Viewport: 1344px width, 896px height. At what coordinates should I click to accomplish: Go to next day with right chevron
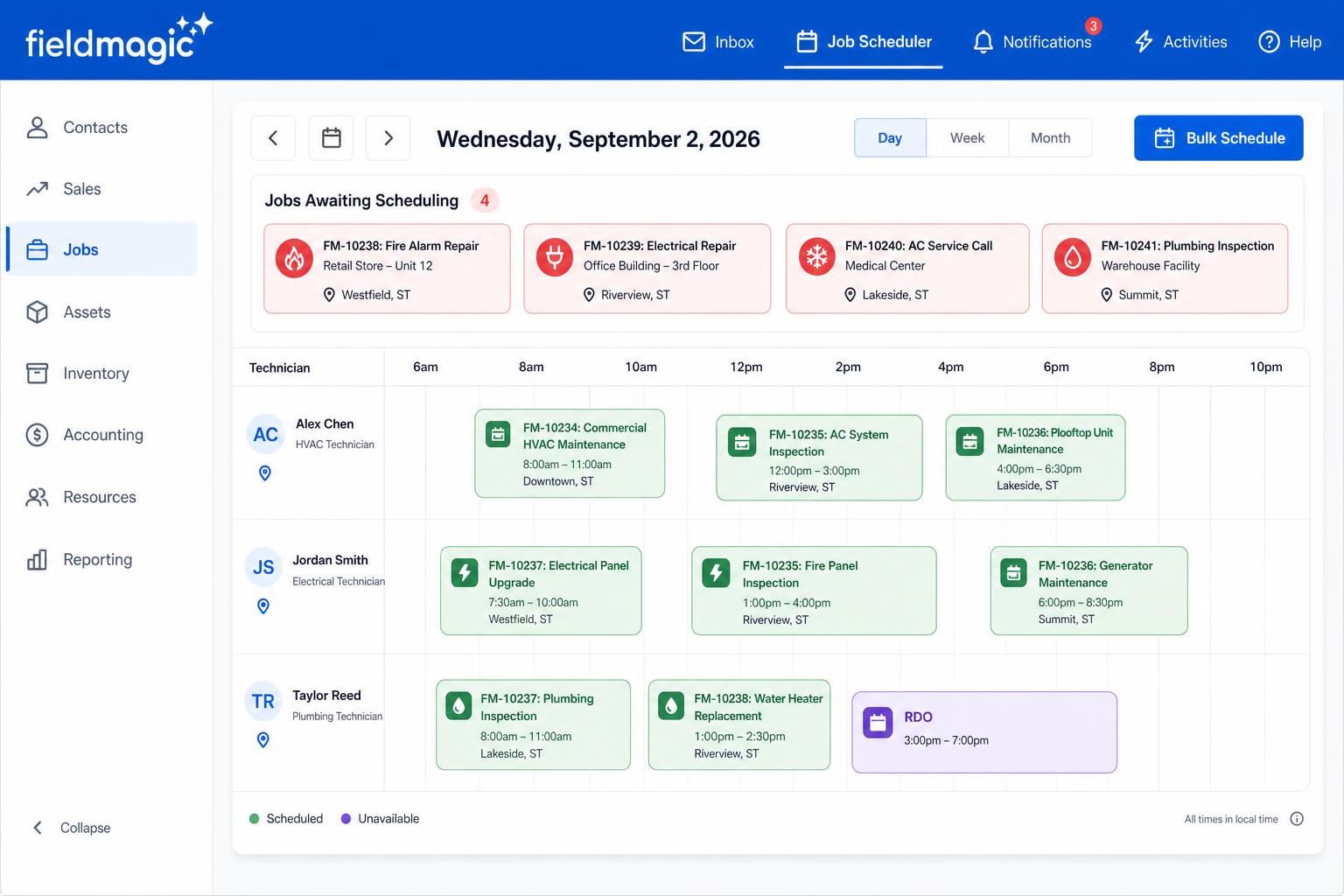[388, 138]
